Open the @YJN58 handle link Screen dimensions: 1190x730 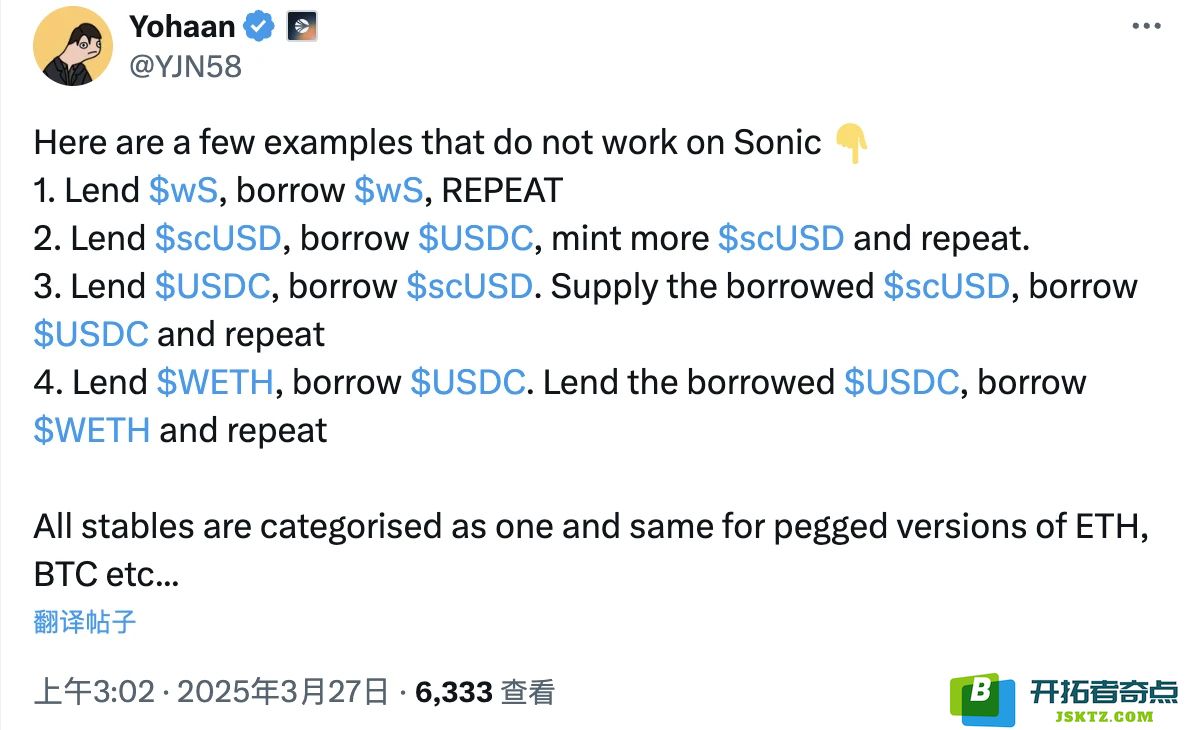click(x=185, y=67)
